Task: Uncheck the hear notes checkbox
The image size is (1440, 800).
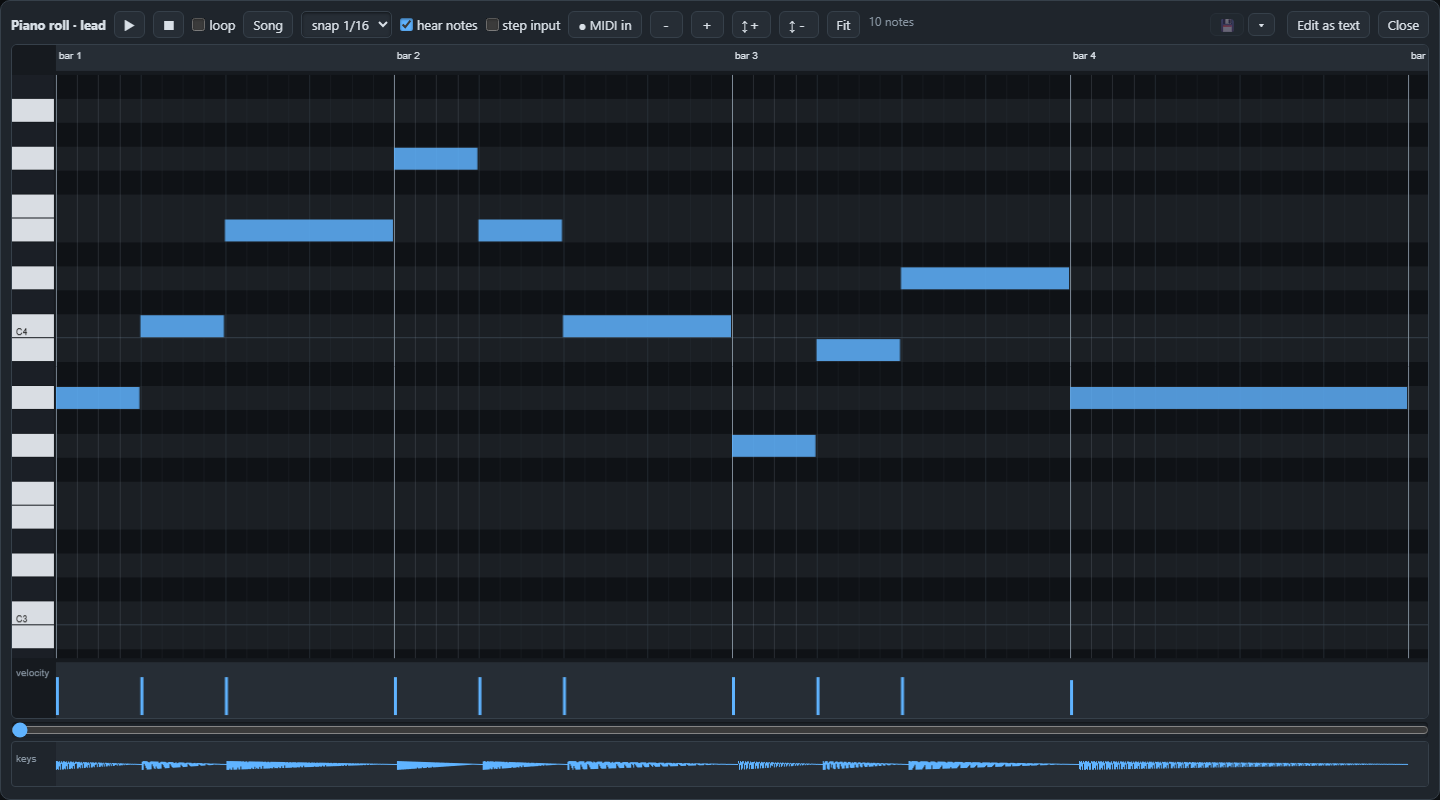Action: point(406,25)
